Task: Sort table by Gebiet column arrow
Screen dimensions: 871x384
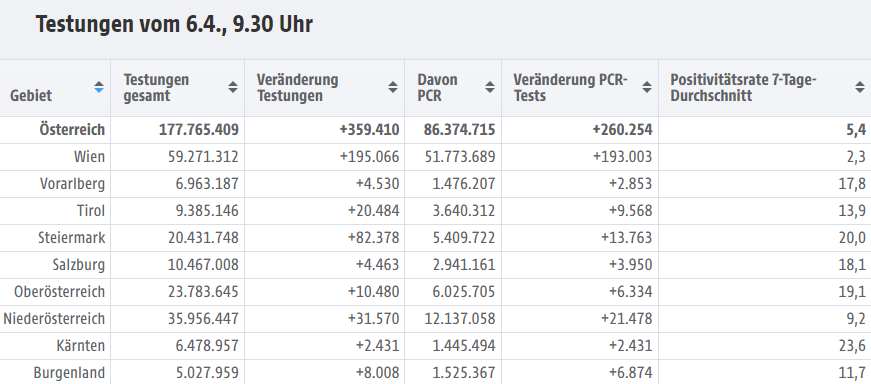Action: pos(99,87)
